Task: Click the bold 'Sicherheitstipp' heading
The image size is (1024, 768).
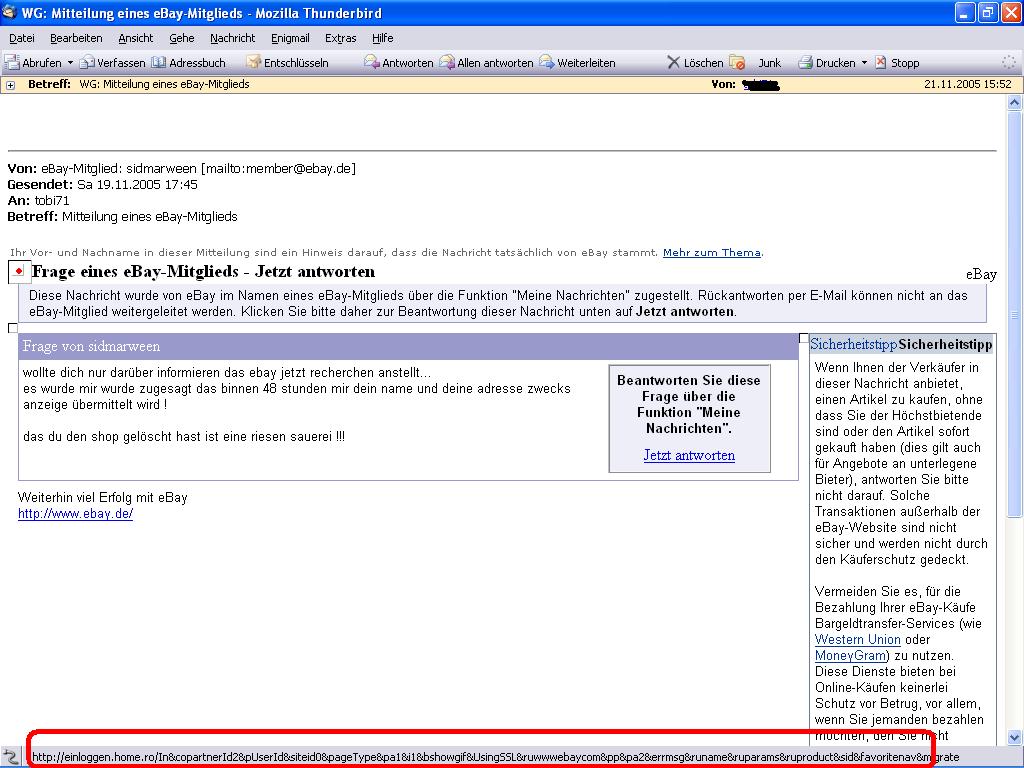Action: pyautogui.click(x=946, y=344)
